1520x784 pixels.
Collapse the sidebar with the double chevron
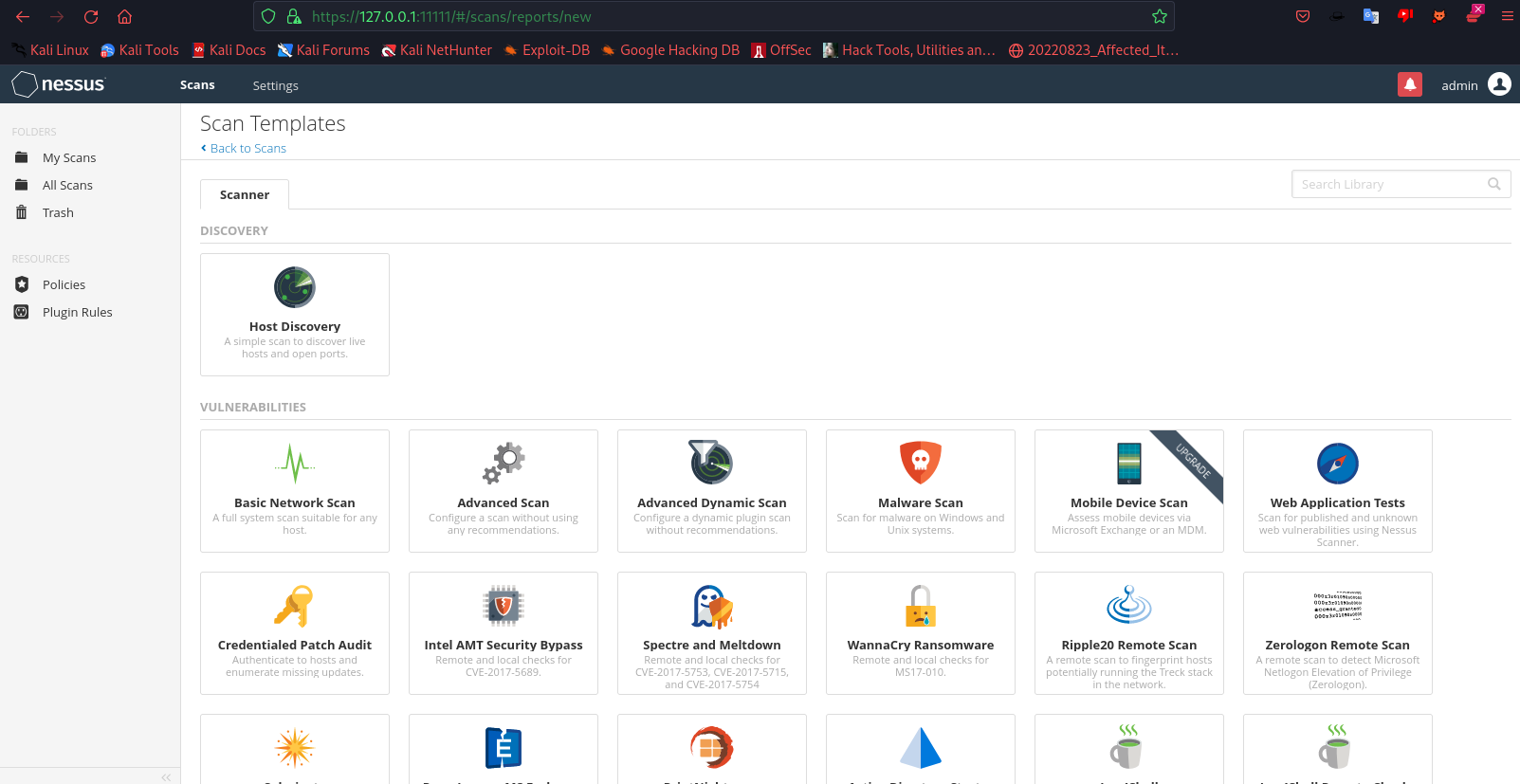pos(166,776)
